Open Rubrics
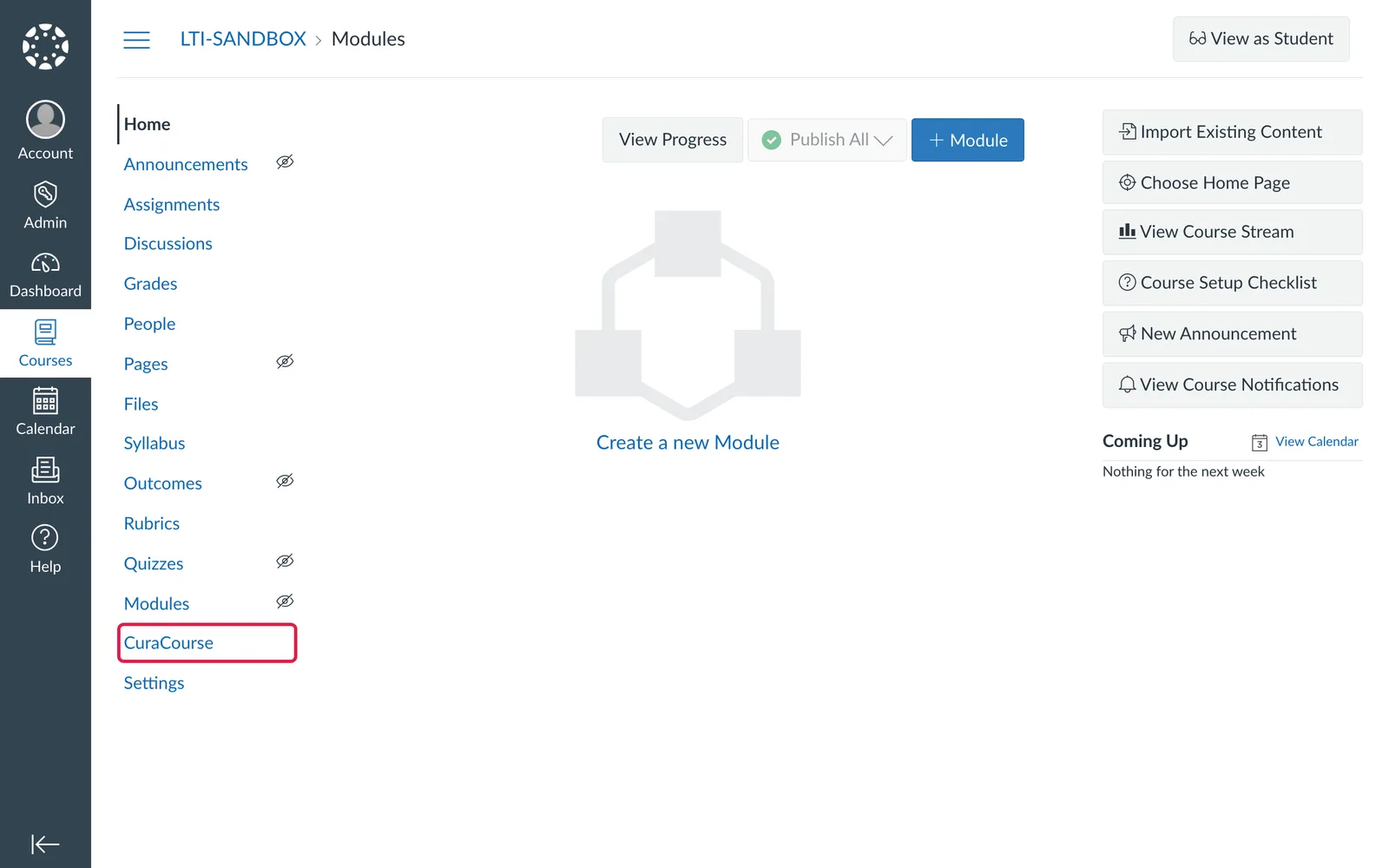Screen dimensions: 1389x868 click(152, 523)
